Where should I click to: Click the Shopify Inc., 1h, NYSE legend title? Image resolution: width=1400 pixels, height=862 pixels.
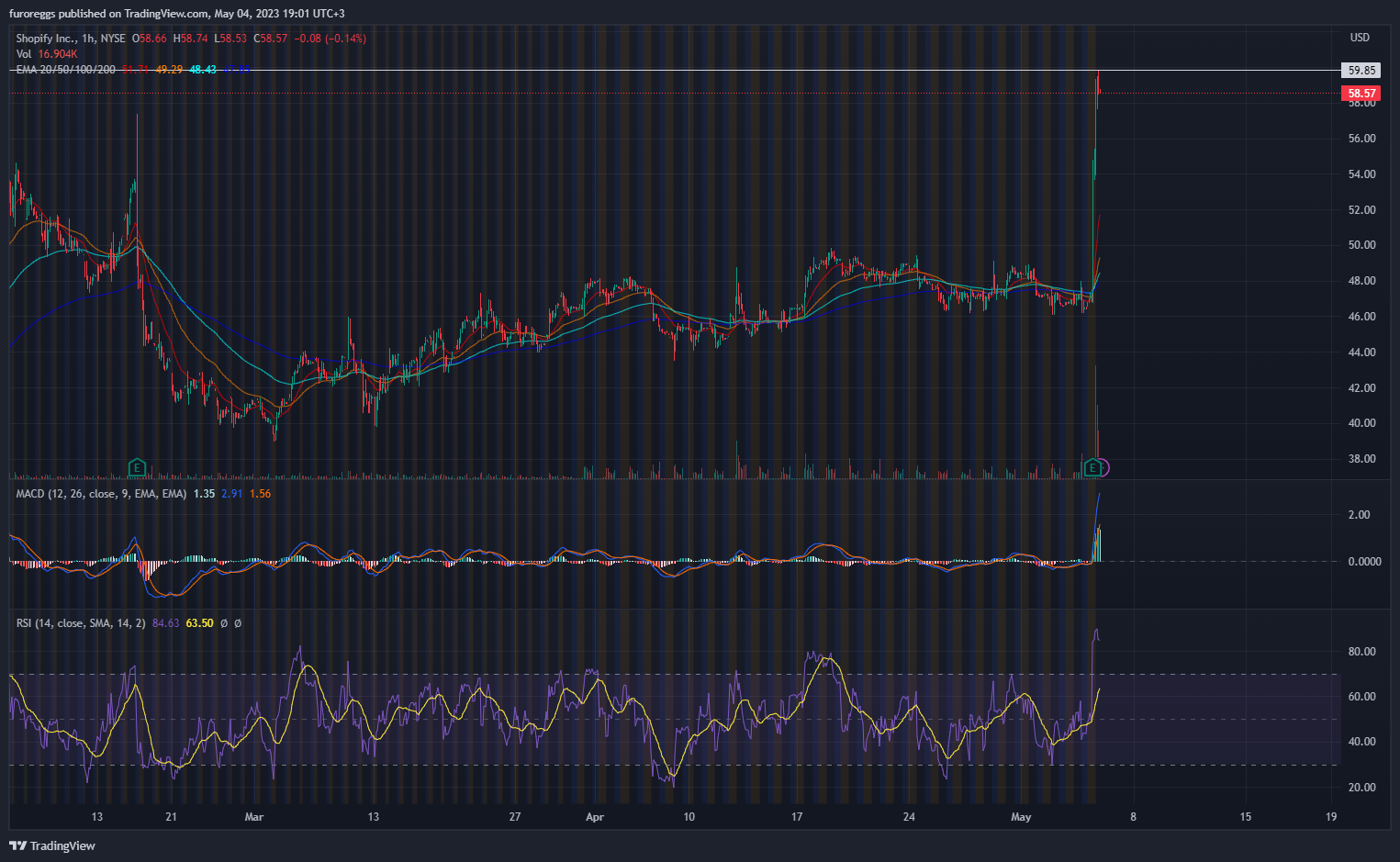coord(71,39)
